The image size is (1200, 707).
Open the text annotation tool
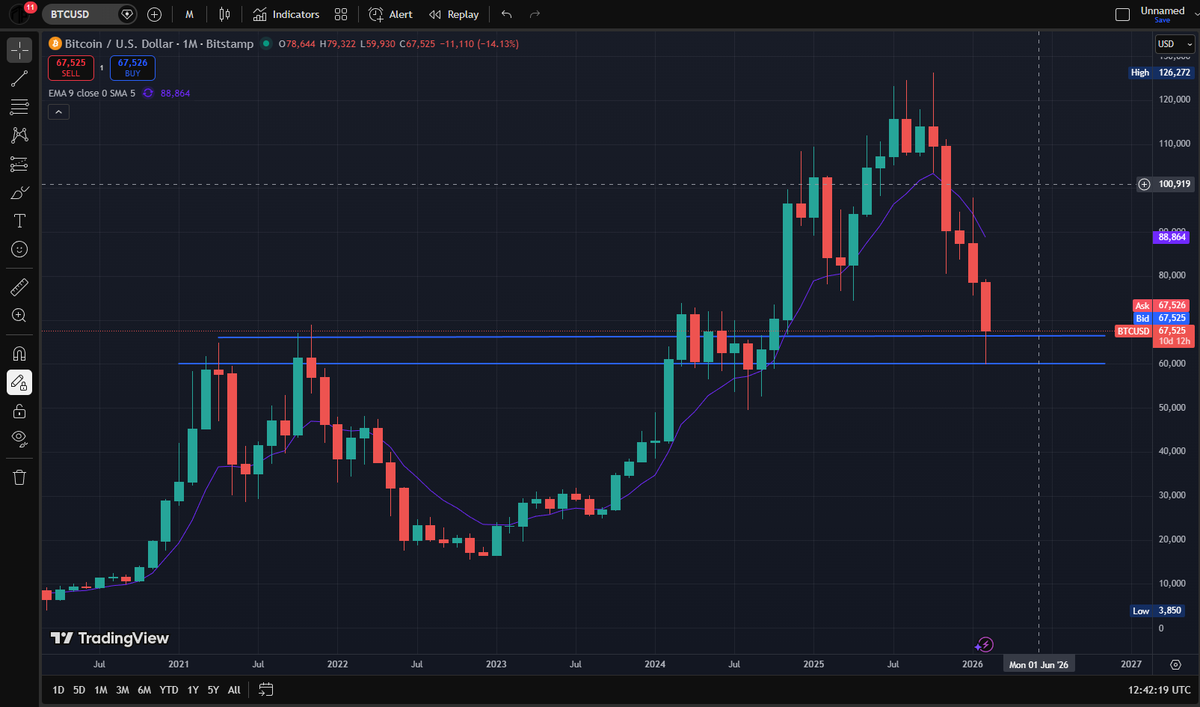[x=19, y=220]
